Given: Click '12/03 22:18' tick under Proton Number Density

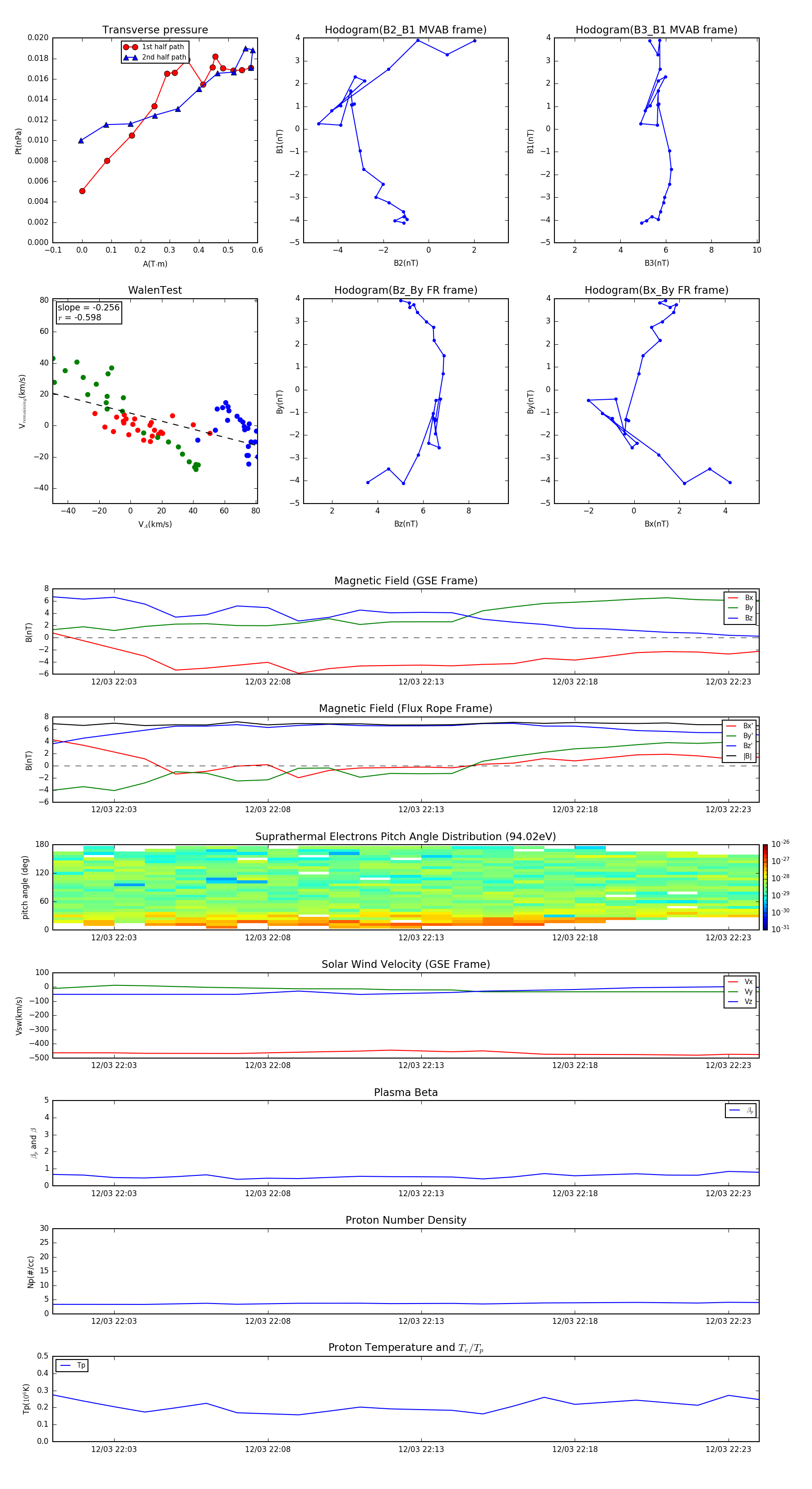Looking at the screenshot, I should tap(575, 1321).
